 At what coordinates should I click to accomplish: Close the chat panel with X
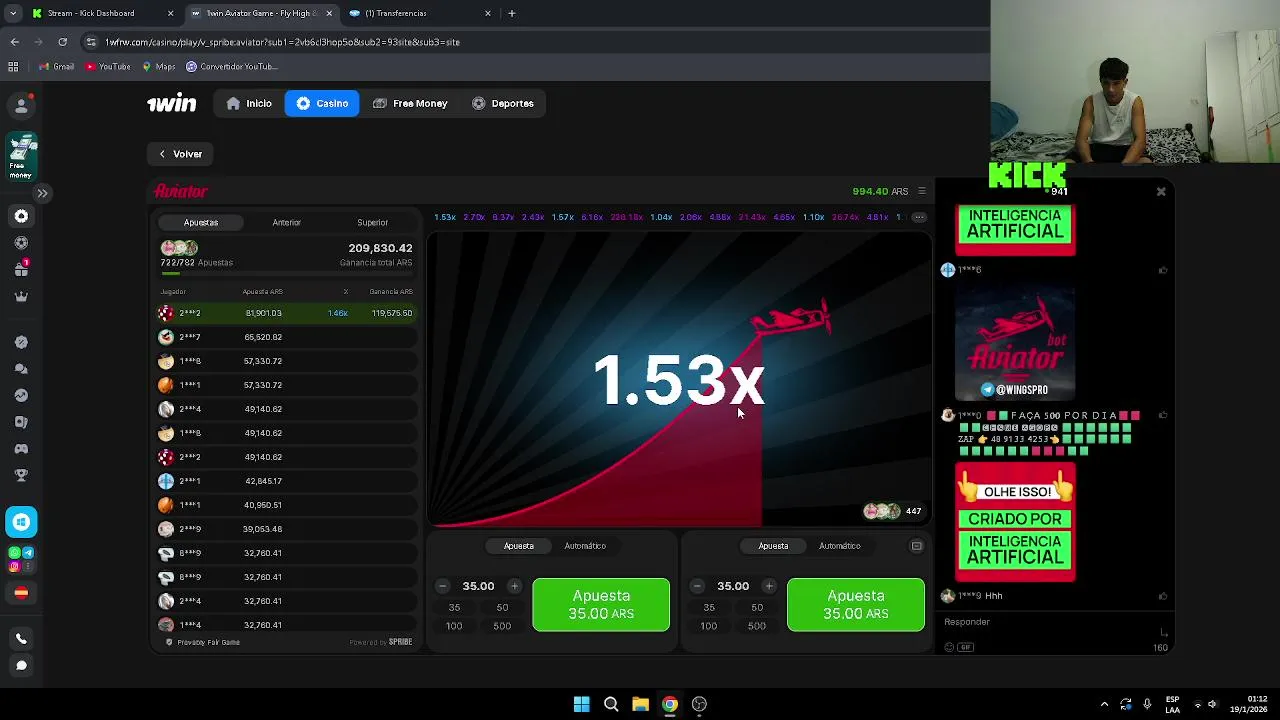pos(1161,191)
